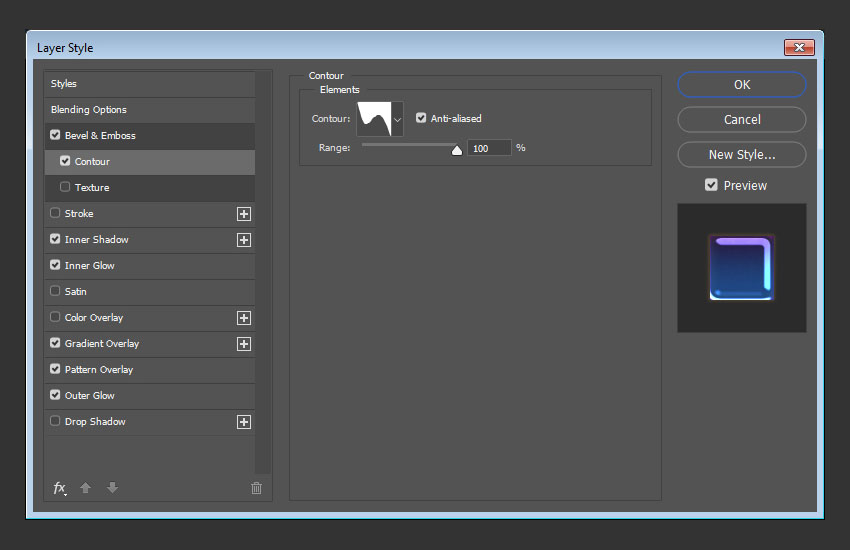Select the Bevel & Emboss label
Viewport: 850px width, 550px height.
[100, 135]
